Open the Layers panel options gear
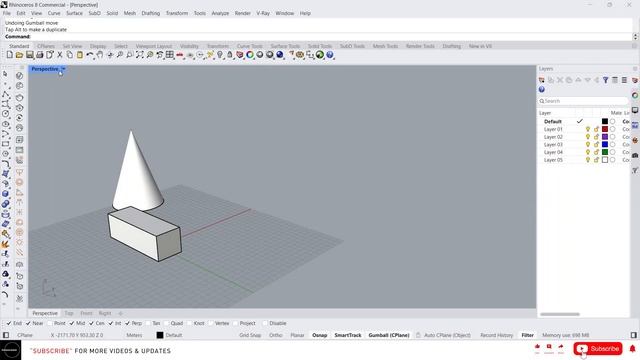Image resolution: width=640 pixels, height=360 pixels. (635, 69)
